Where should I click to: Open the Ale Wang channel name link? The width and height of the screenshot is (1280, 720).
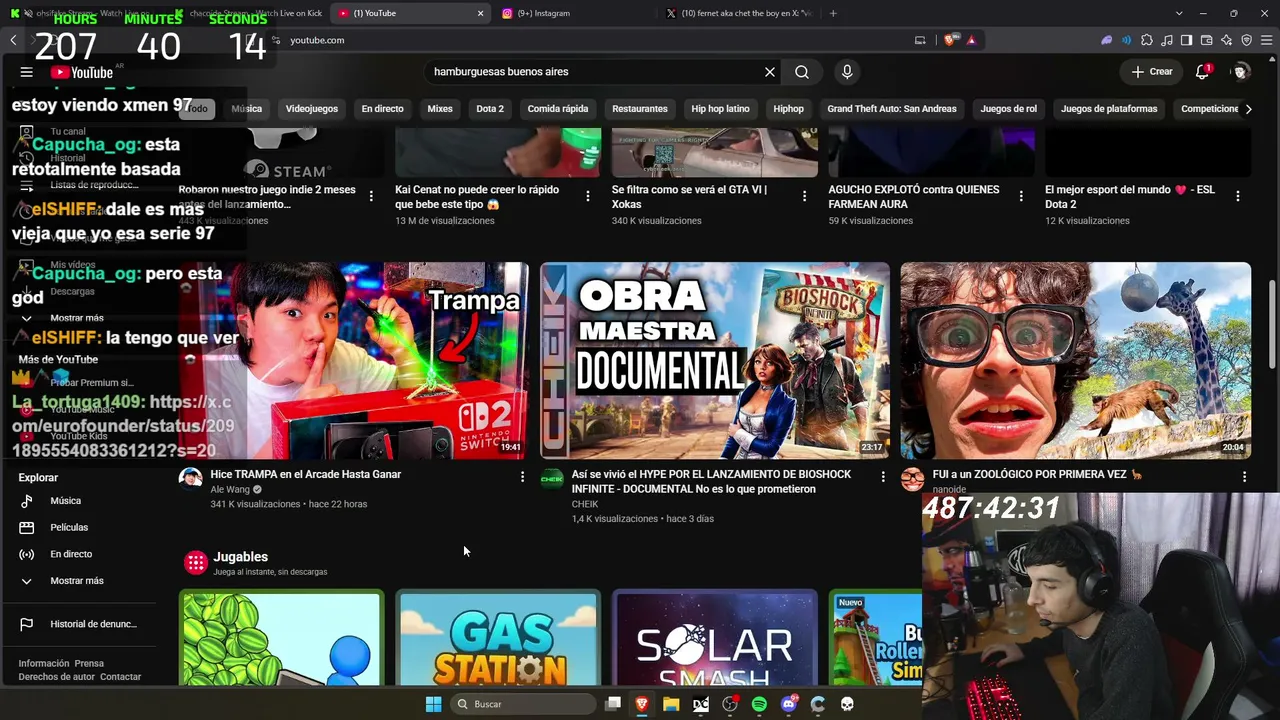(x=230, y=490)
